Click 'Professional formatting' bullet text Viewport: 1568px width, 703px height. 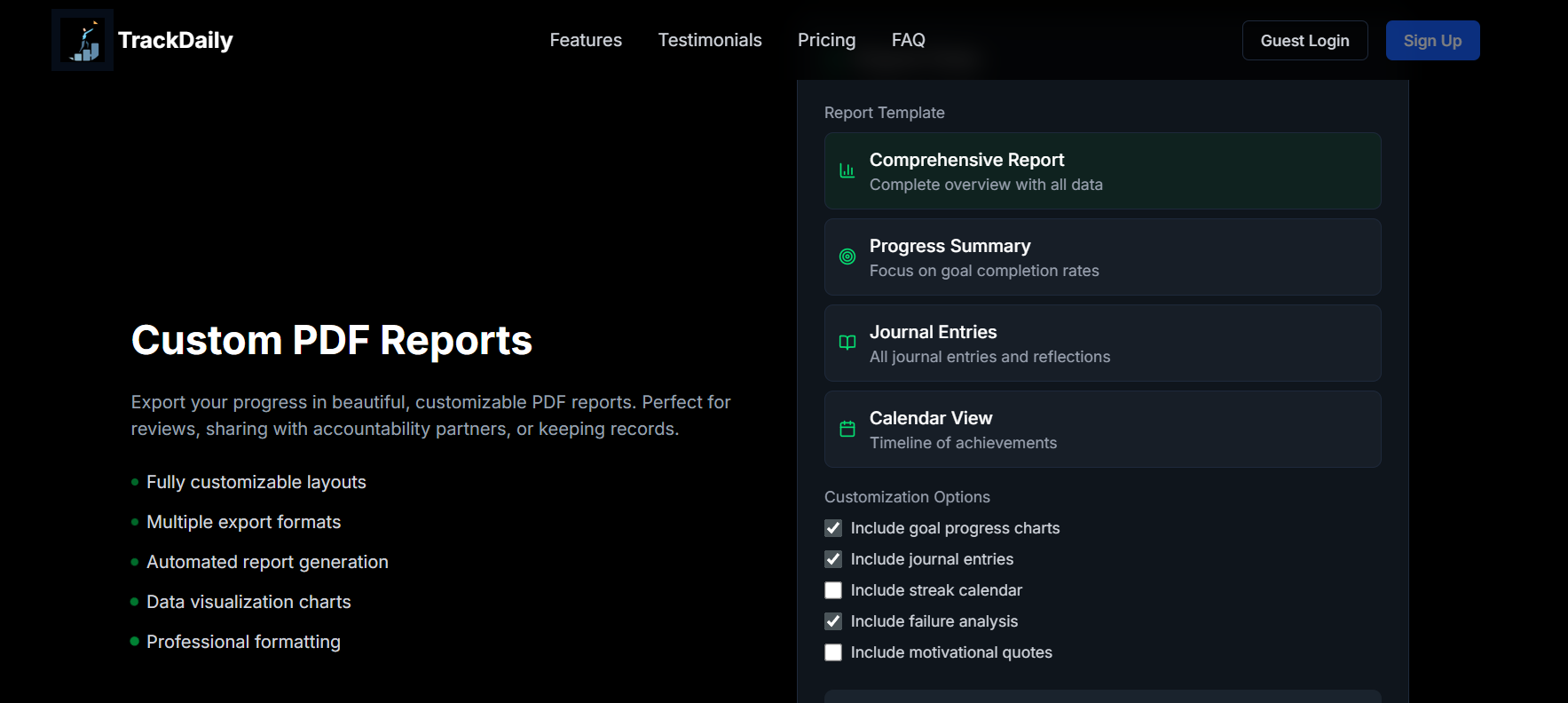click(x=243, y=642)
